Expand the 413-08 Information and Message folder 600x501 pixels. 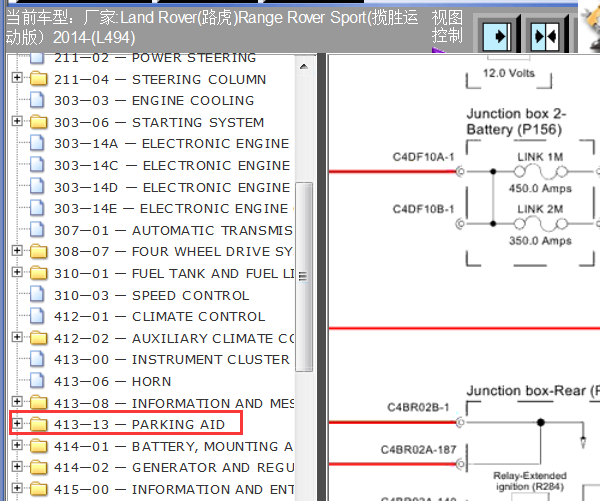[17, 401]
